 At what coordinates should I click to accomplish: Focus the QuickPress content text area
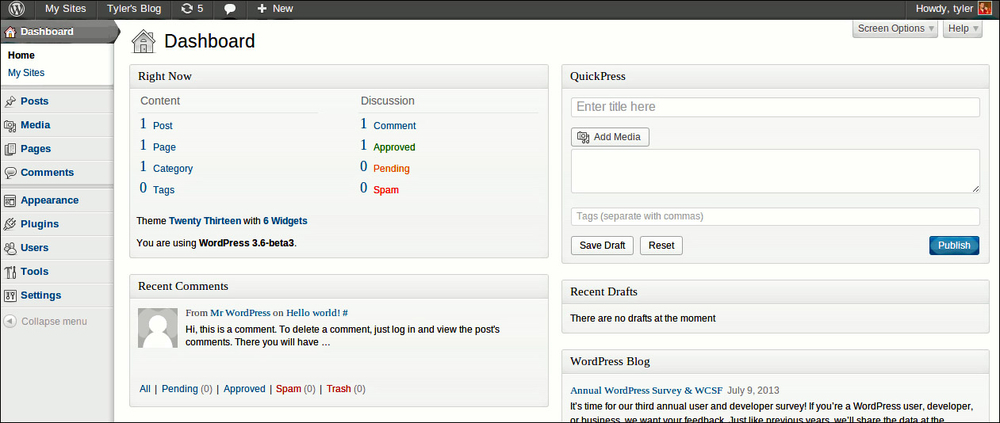pyautogui.click(x=775, y=171)
